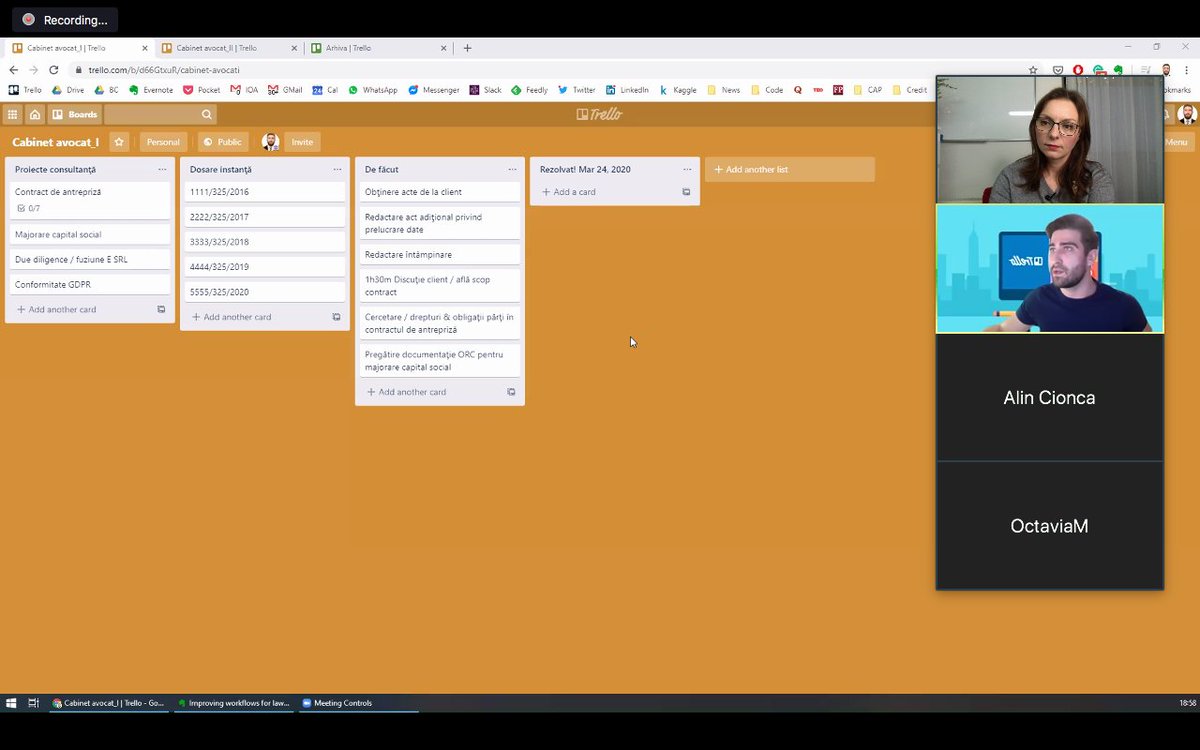Image resolution: width=1200 pixels, height=750 pixels.
Task: Bookmark this page with the star icon
Action: coord(1033,70)
